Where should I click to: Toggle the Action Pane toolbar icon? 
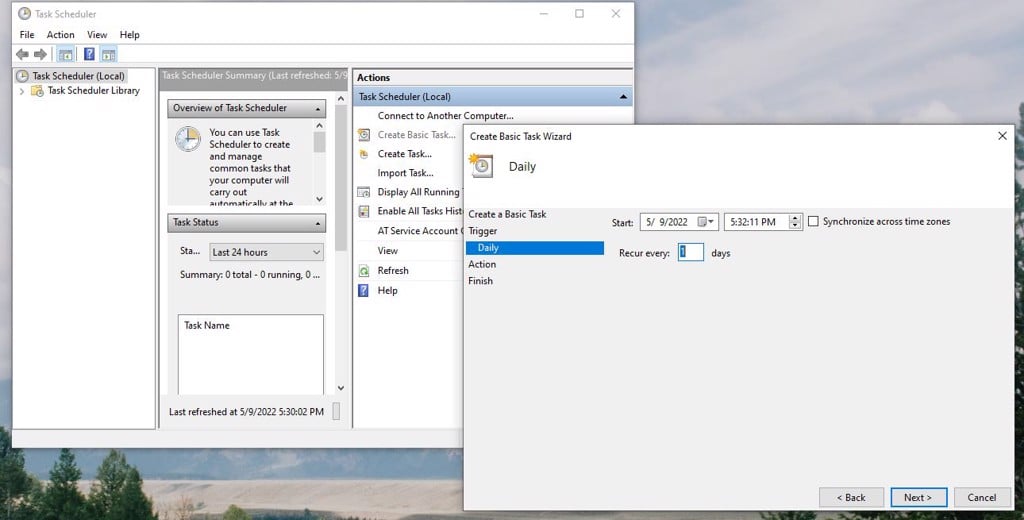[108, 54]
